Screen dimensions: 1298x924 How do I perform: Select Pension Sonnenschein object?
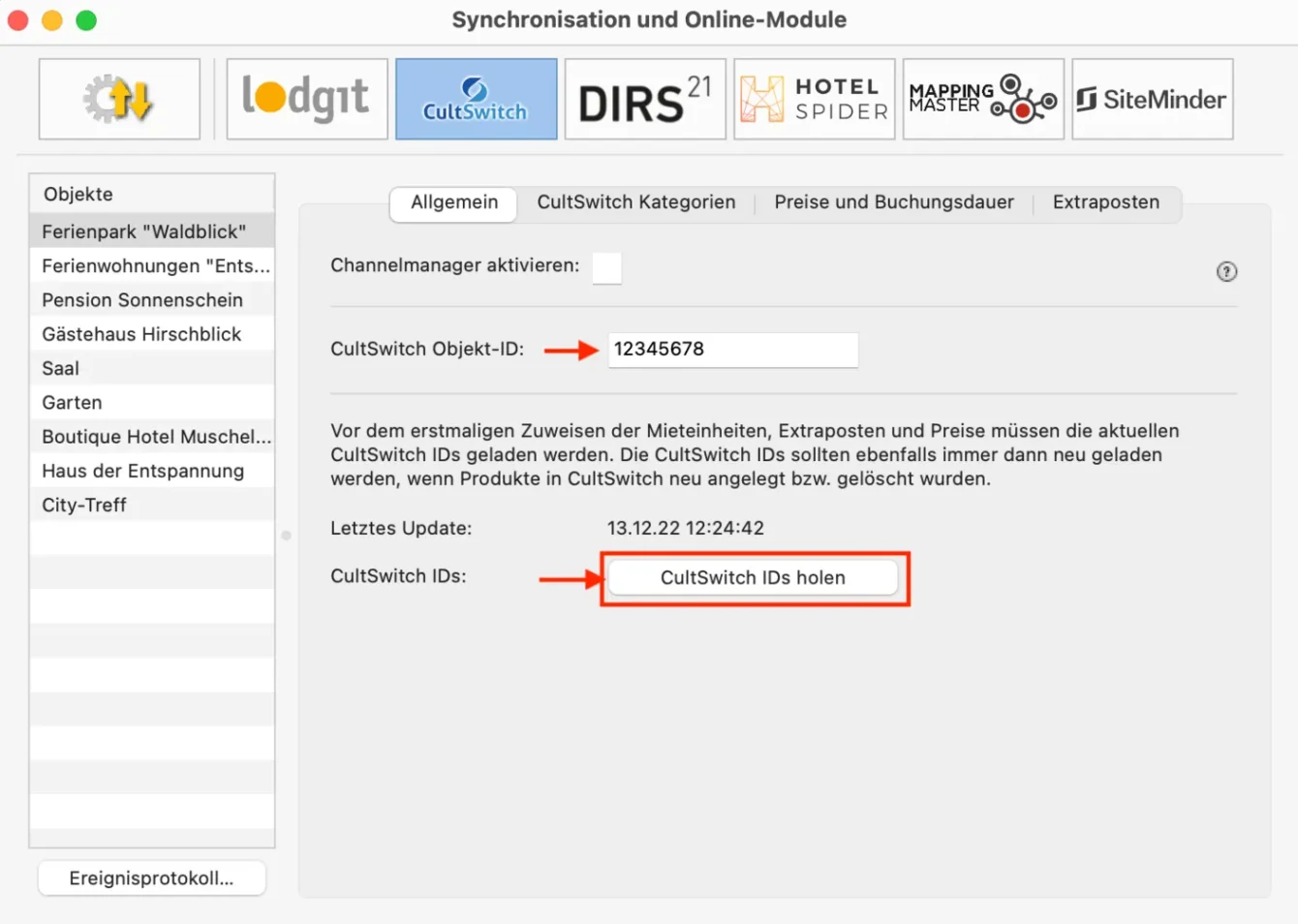(x=152, y=300)
